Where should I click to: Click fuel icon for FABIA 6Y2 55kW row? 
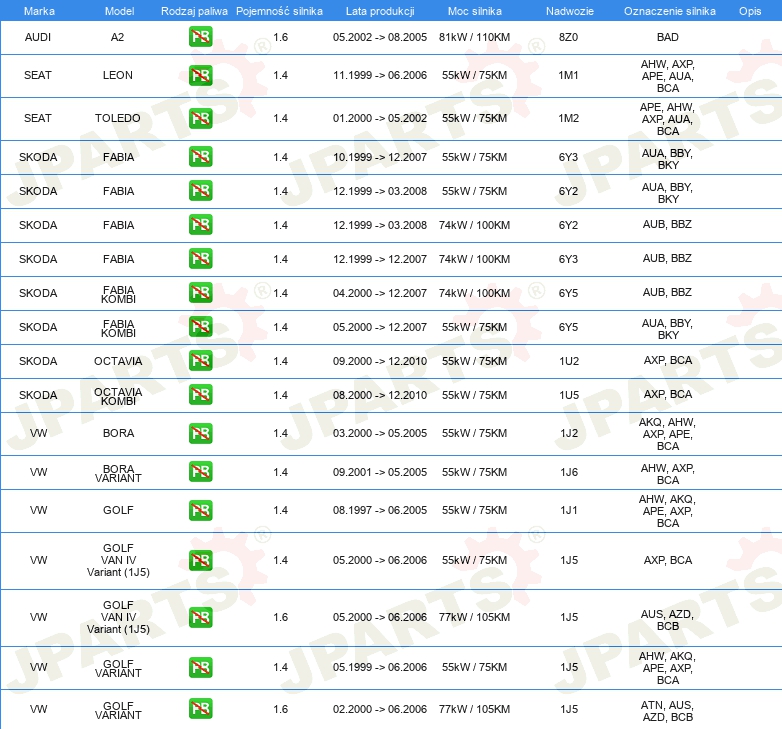(x=200, y=191)
